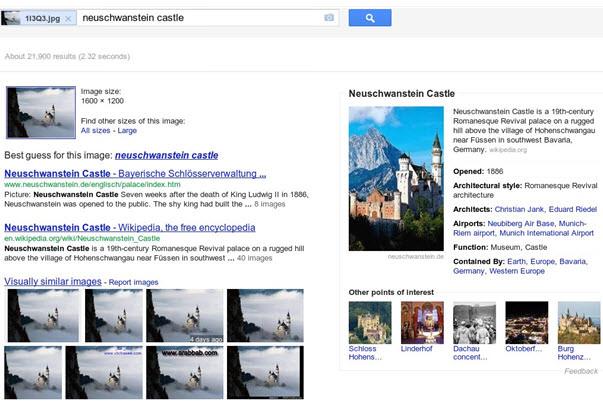
Task: Open Neubiberg Air Base link
Action: [x=520, y=223]
